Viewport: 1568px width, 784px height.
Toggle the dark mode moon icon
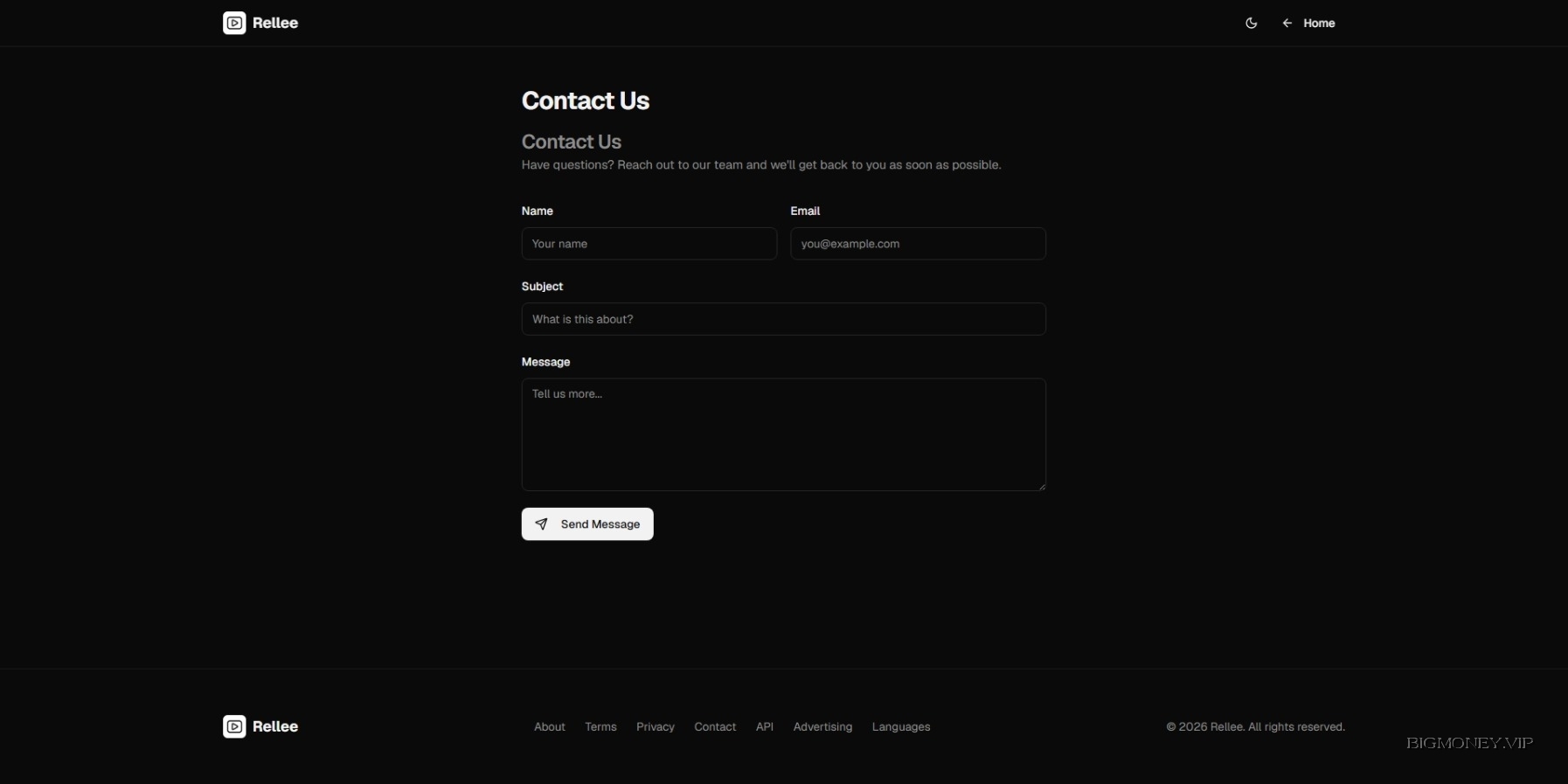(x=1251, y=23)
